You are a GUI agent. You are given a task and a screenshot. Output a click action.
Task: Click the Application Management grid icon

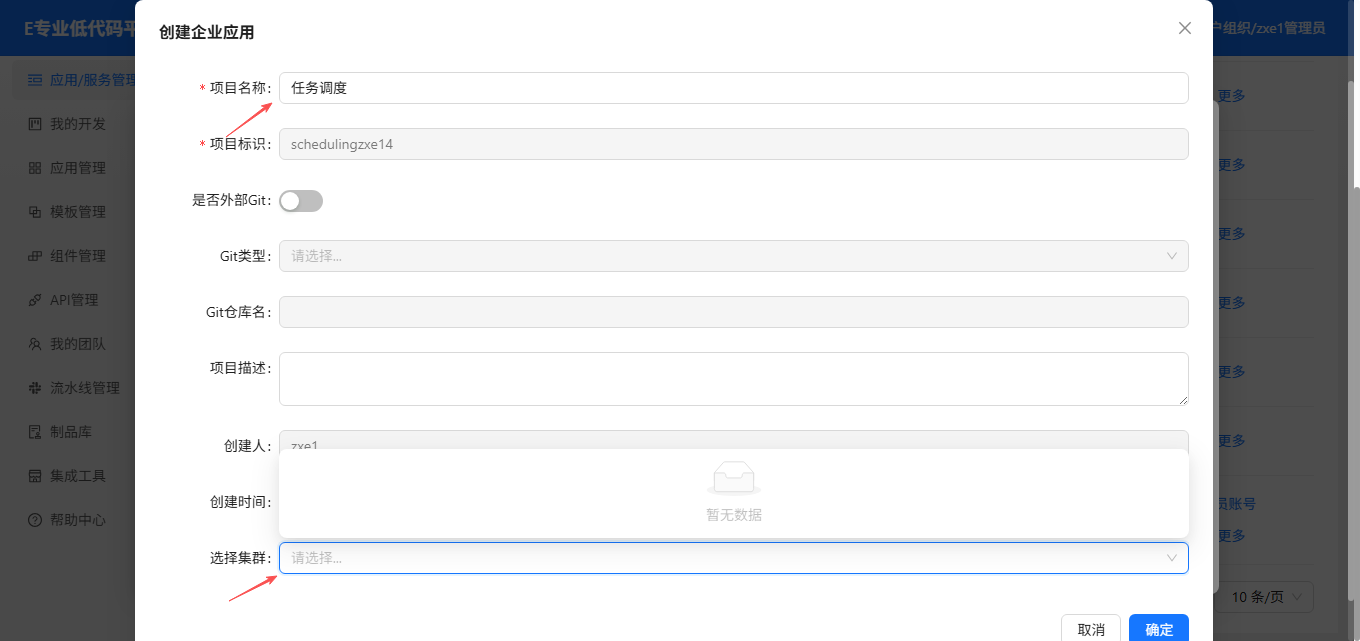(35, 168)
